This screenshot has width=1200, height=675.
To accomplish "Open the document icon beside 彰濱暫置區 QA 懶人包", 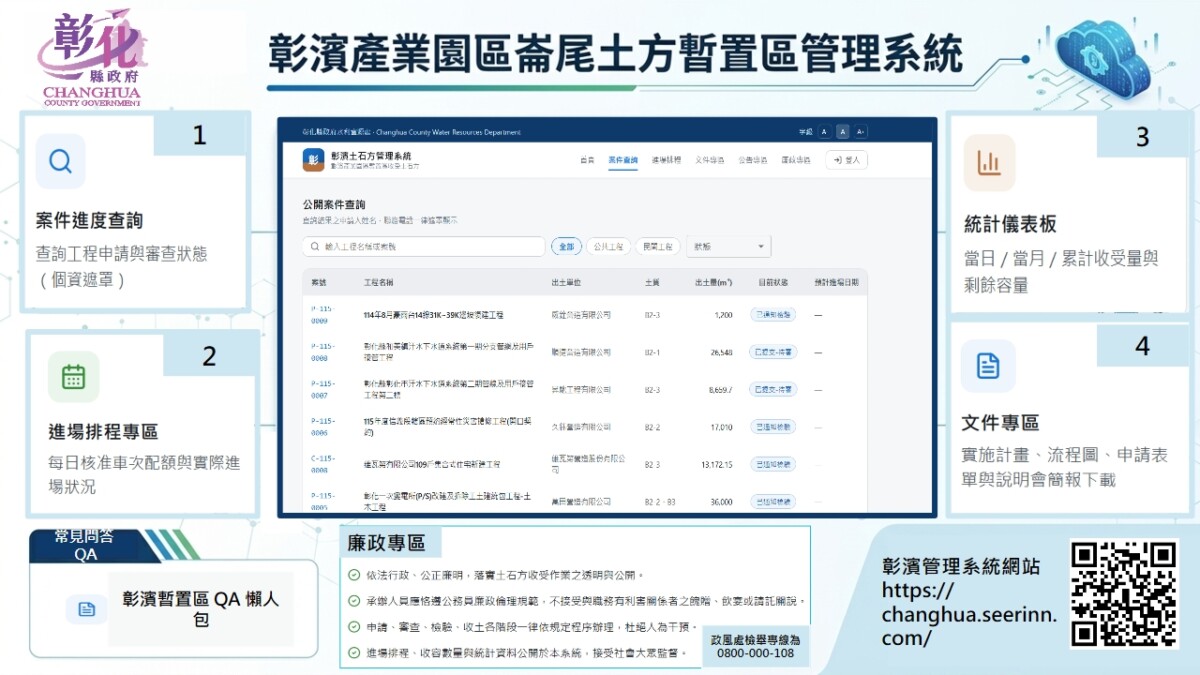I will coord(87,609).
